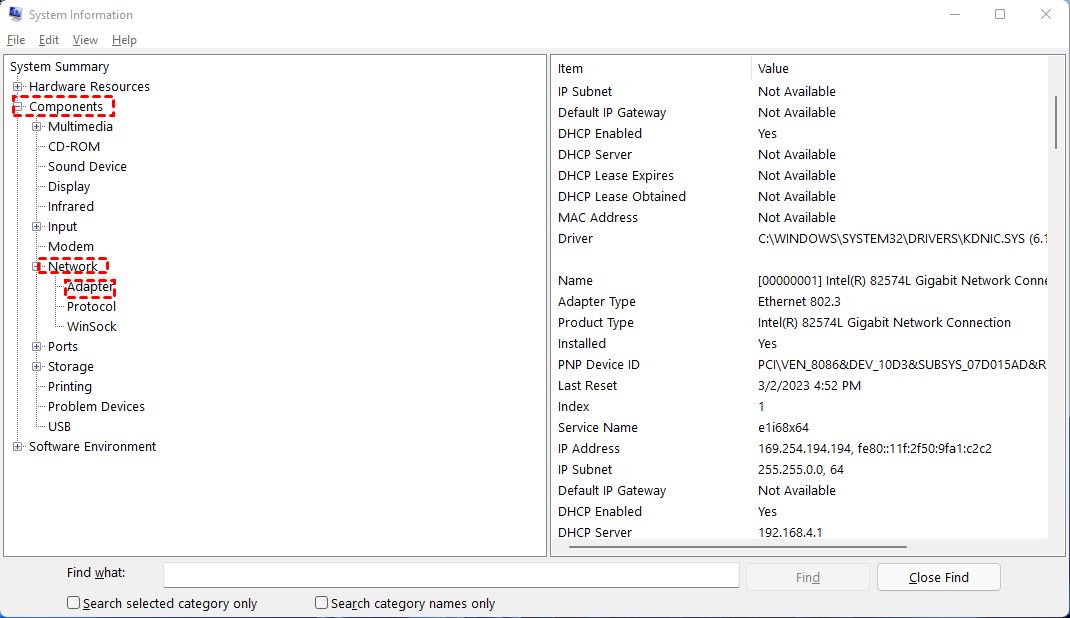
Task: Select the Protocol item under Network
Action: [91, 306]
